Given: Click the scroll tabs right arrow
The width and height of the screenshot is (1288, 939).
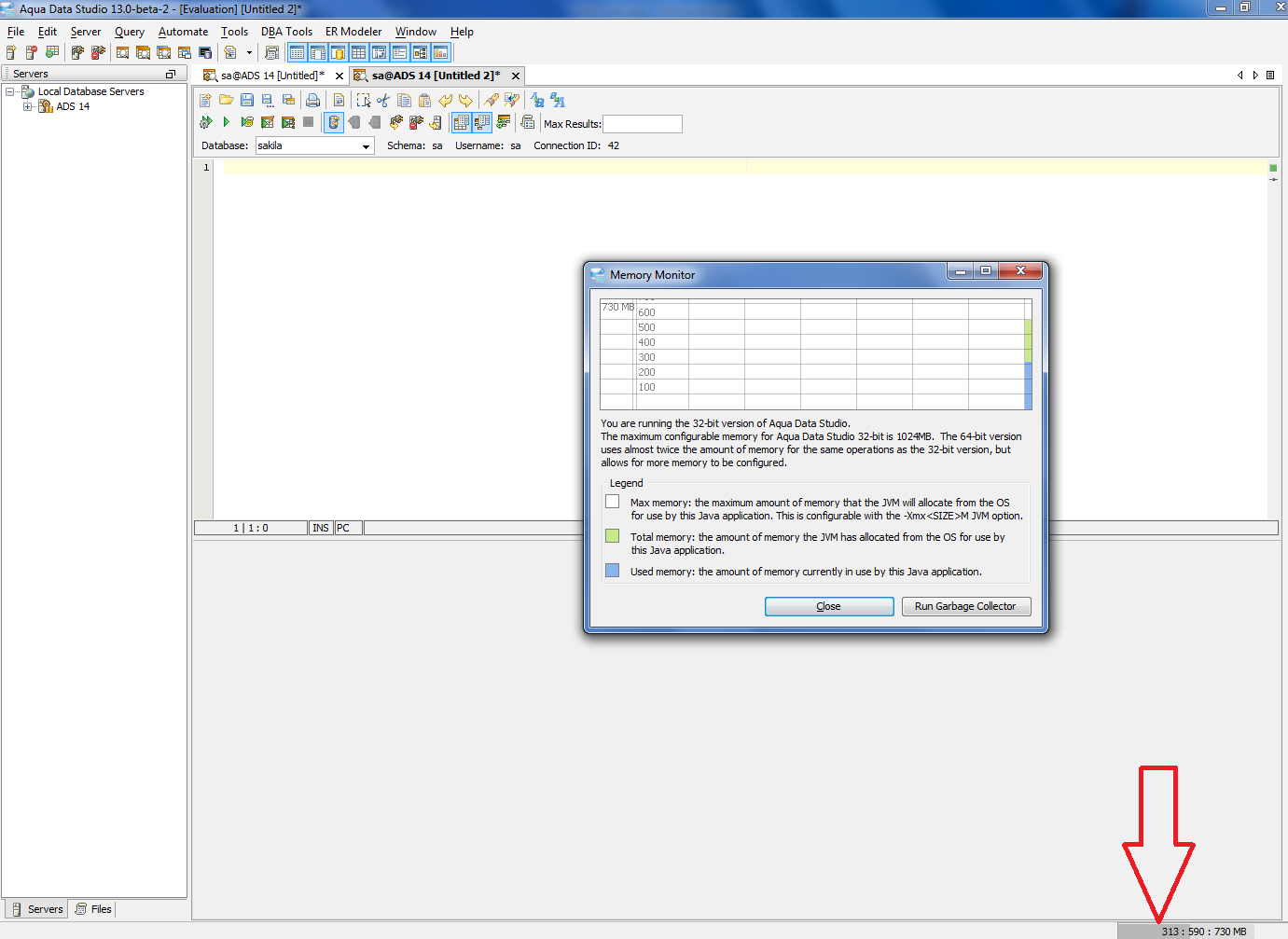Looking at the screenshot, I should (1255, 76).
